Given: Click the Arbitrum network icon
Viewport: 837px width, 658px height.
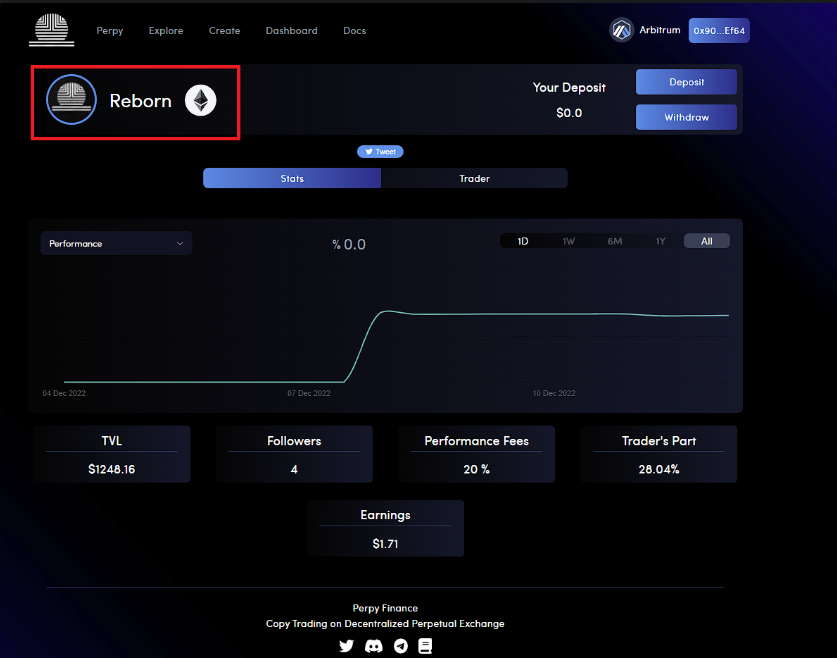Looking at the screenshot, I should [x=622, y=30].
